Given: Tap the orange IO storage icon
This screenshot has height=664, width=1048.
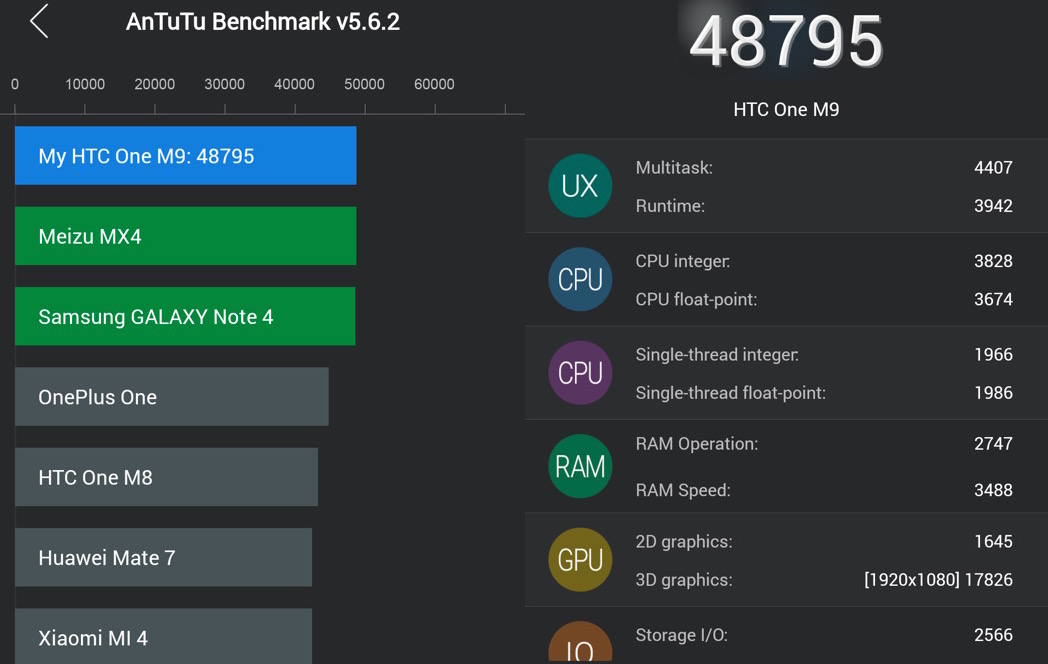Looking at the screenshot, I should click(x=580, y=645).
